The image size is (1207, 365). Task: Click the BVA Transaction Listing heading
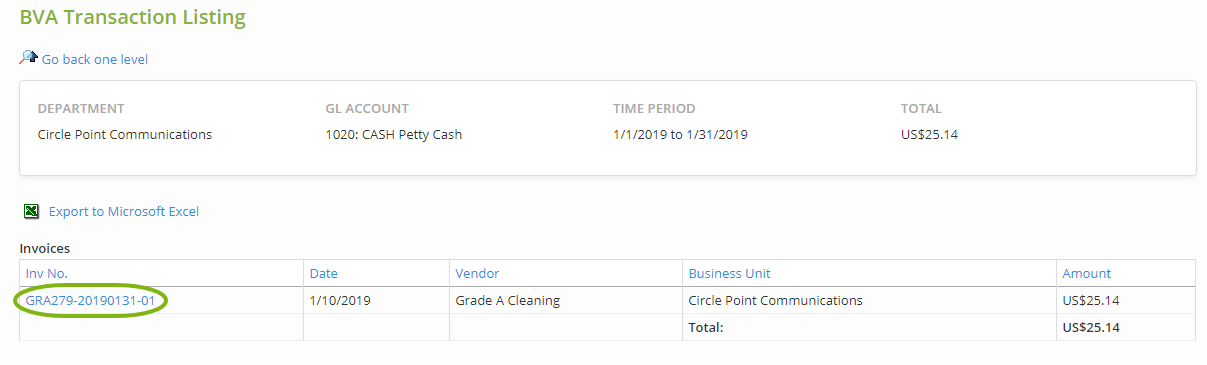(132, 17)
